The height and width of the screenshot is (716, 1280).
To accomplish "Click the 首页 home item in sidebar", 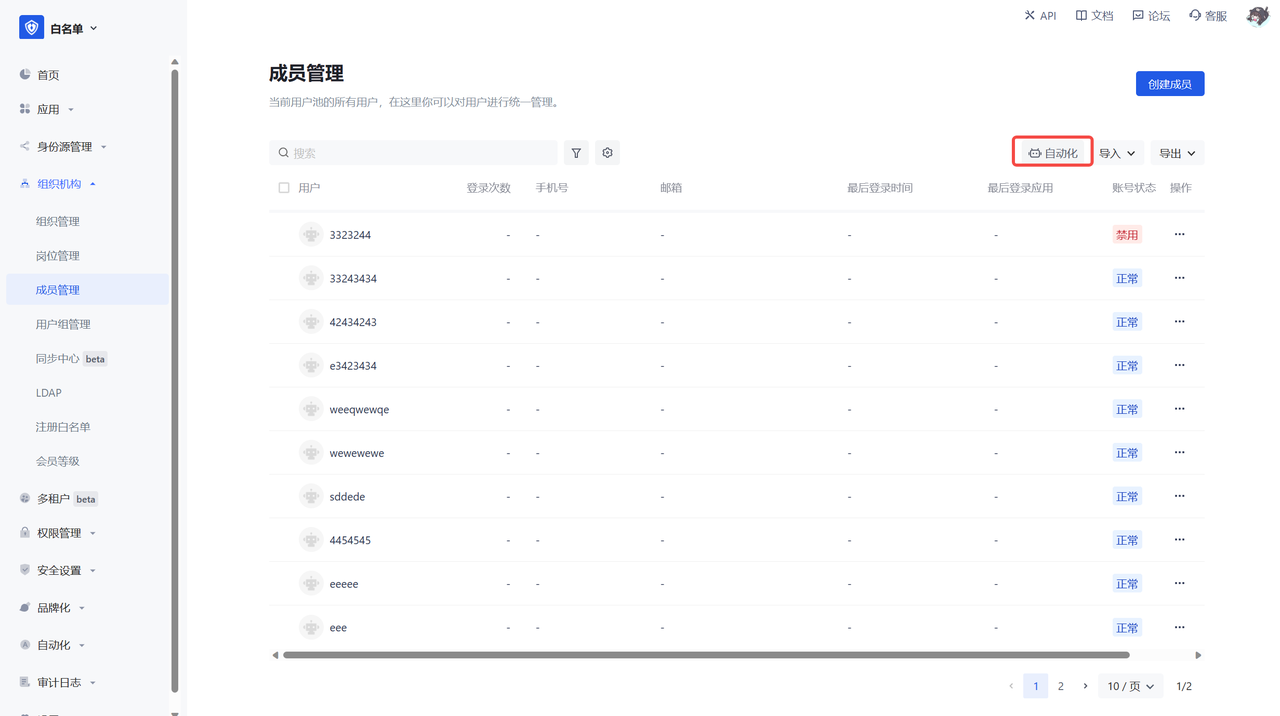I will point(48,75).
